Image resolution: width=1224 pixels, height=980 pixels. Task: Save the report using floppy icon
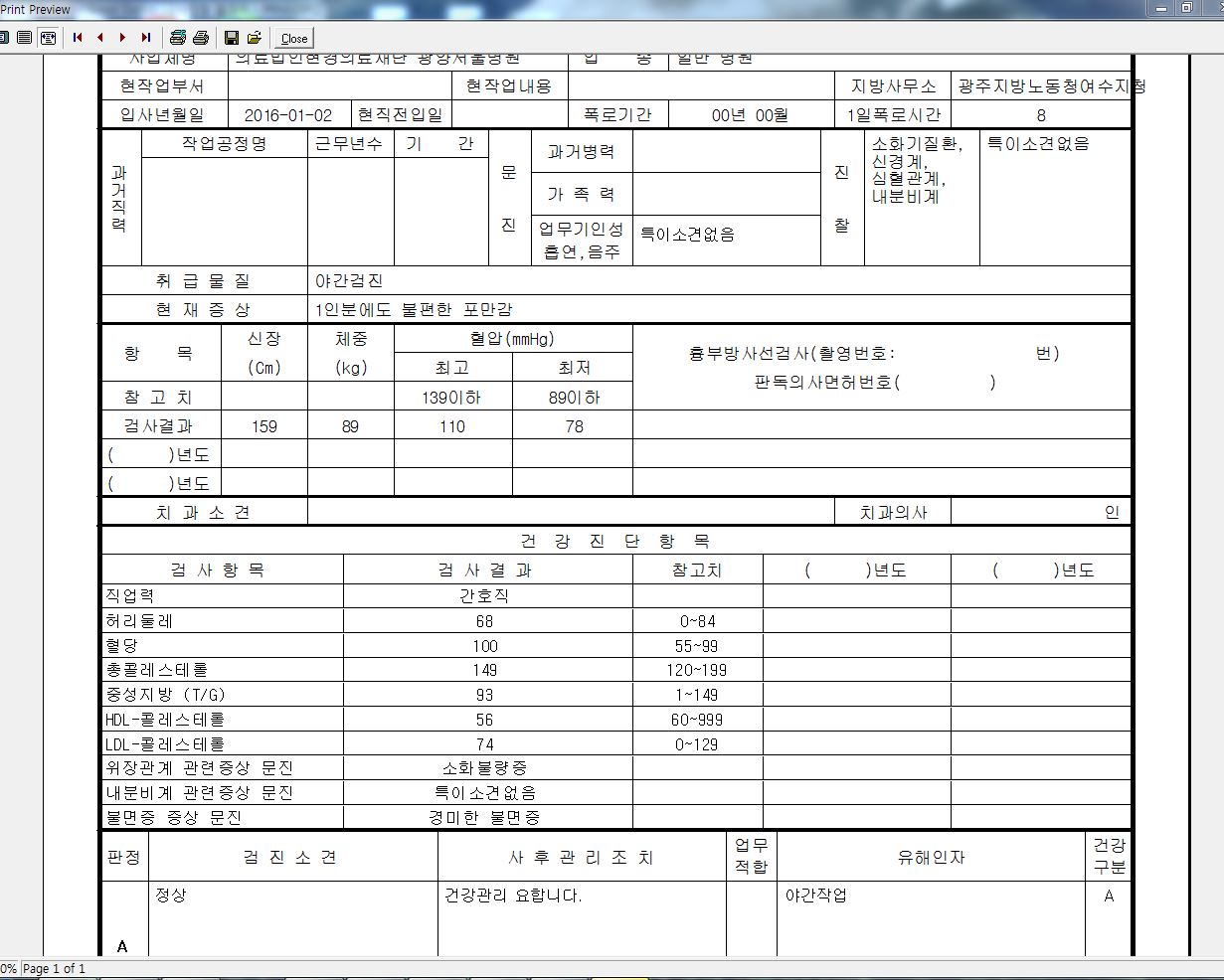(x=232, y=38)
